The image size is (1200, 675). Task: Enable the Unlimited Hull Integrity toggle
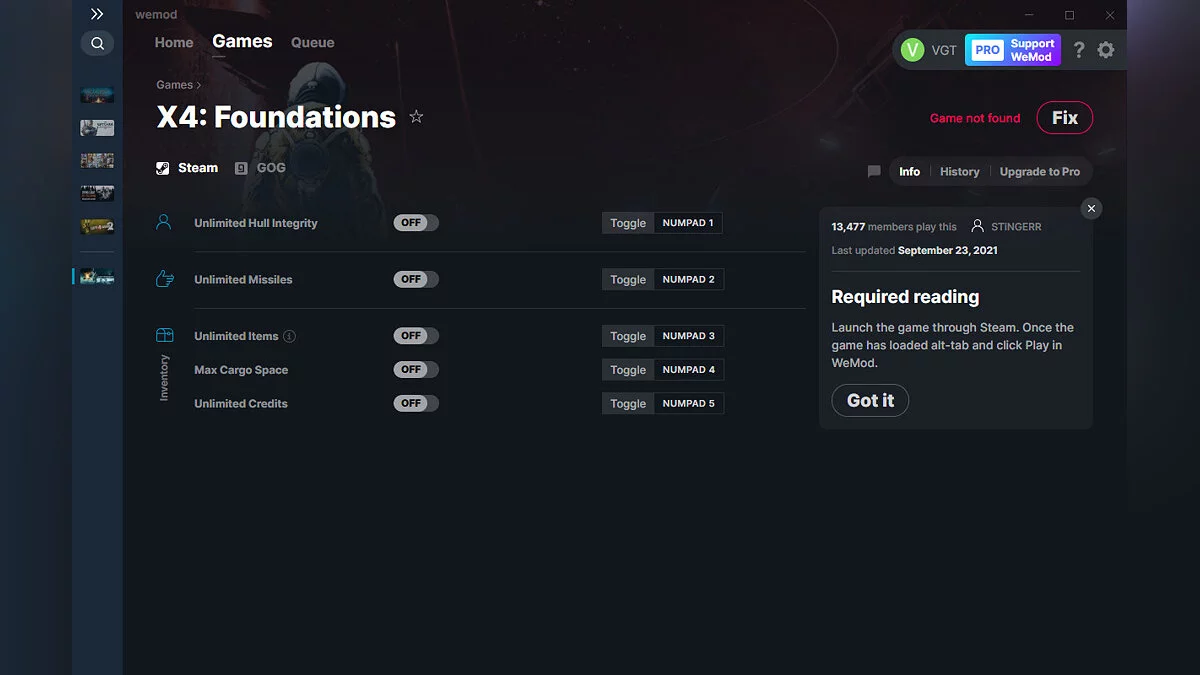[415, 222]
